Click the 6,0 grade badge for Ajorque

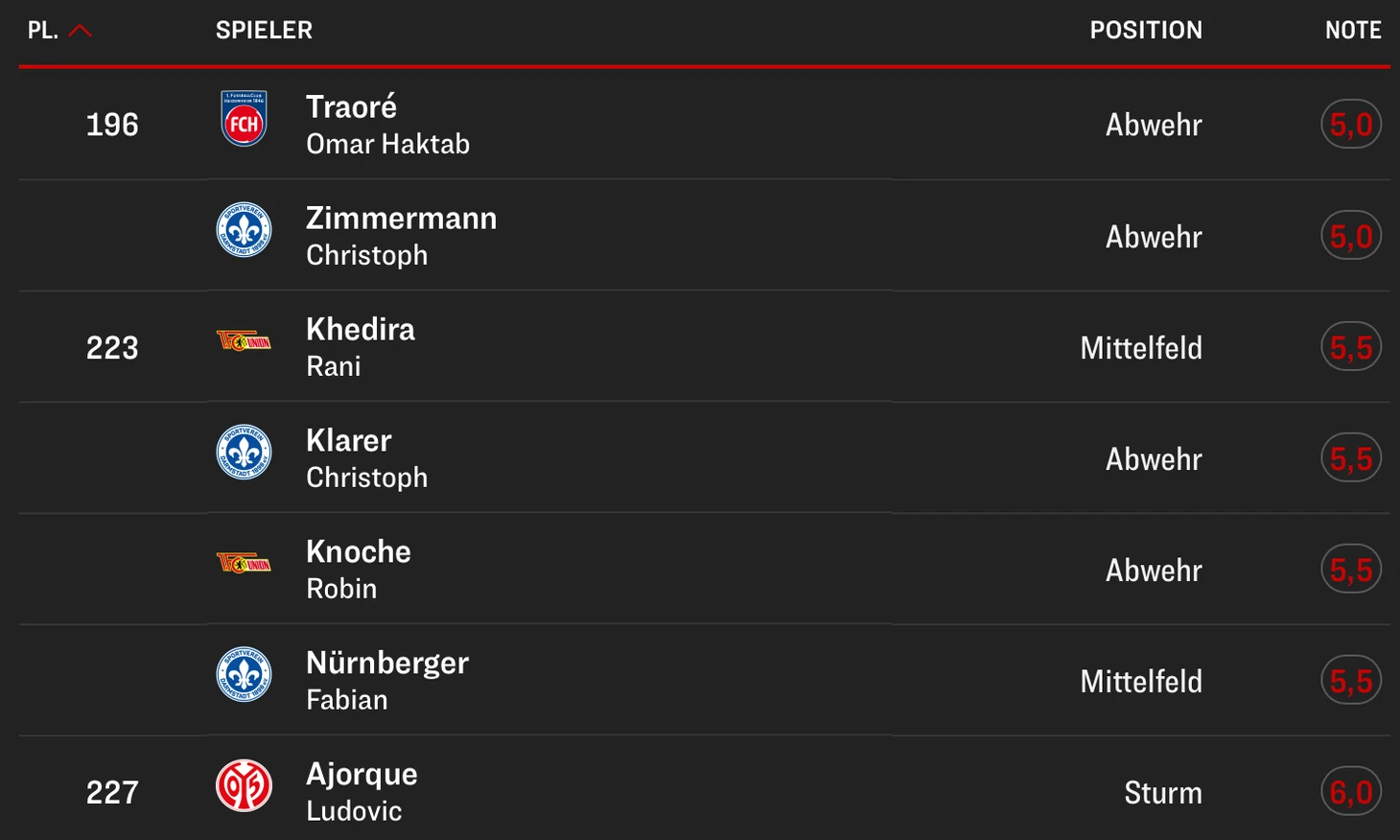1350,792
